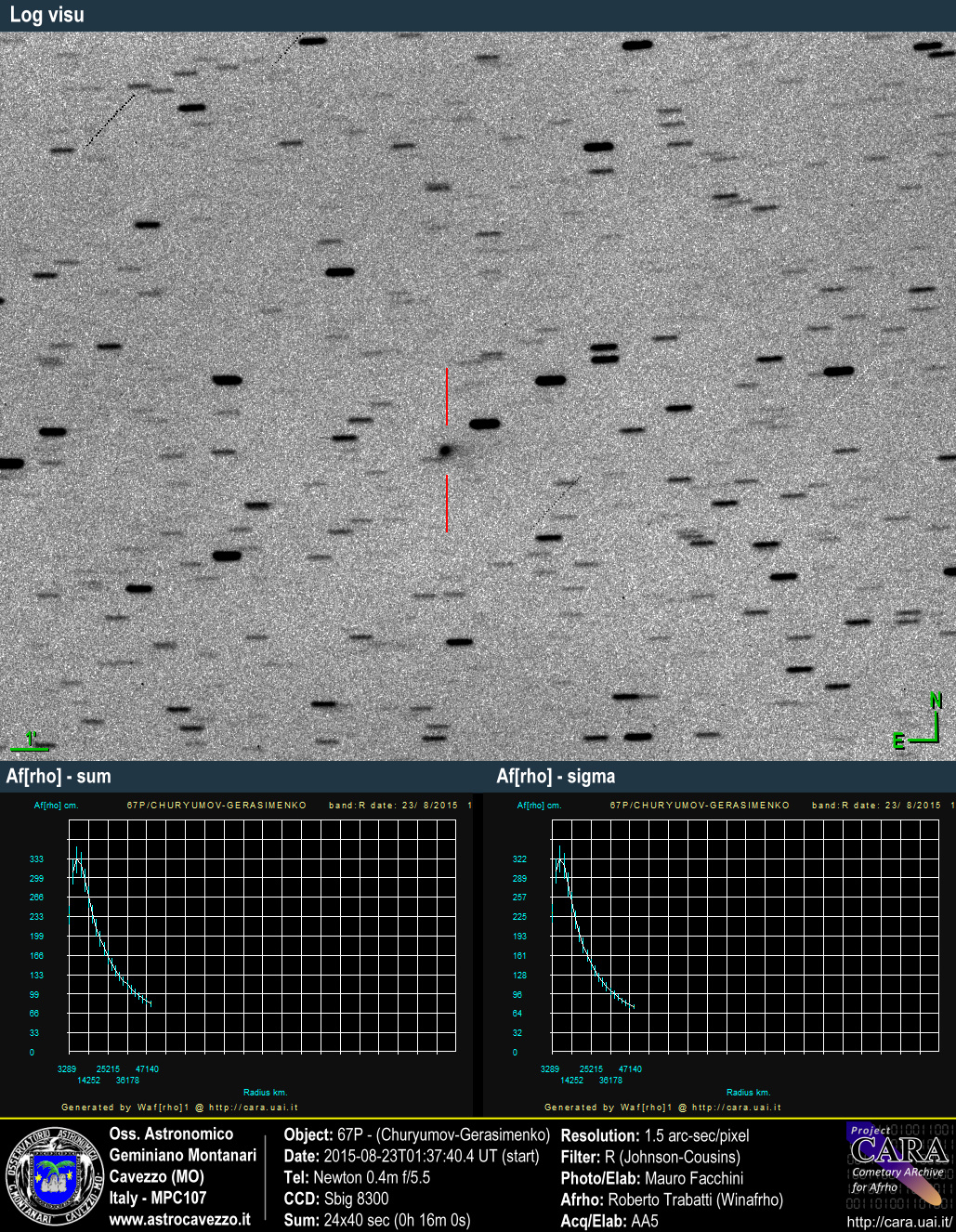Click the 'Object: 67P' info line
956x1232 pixels.
coord(416,1135)
